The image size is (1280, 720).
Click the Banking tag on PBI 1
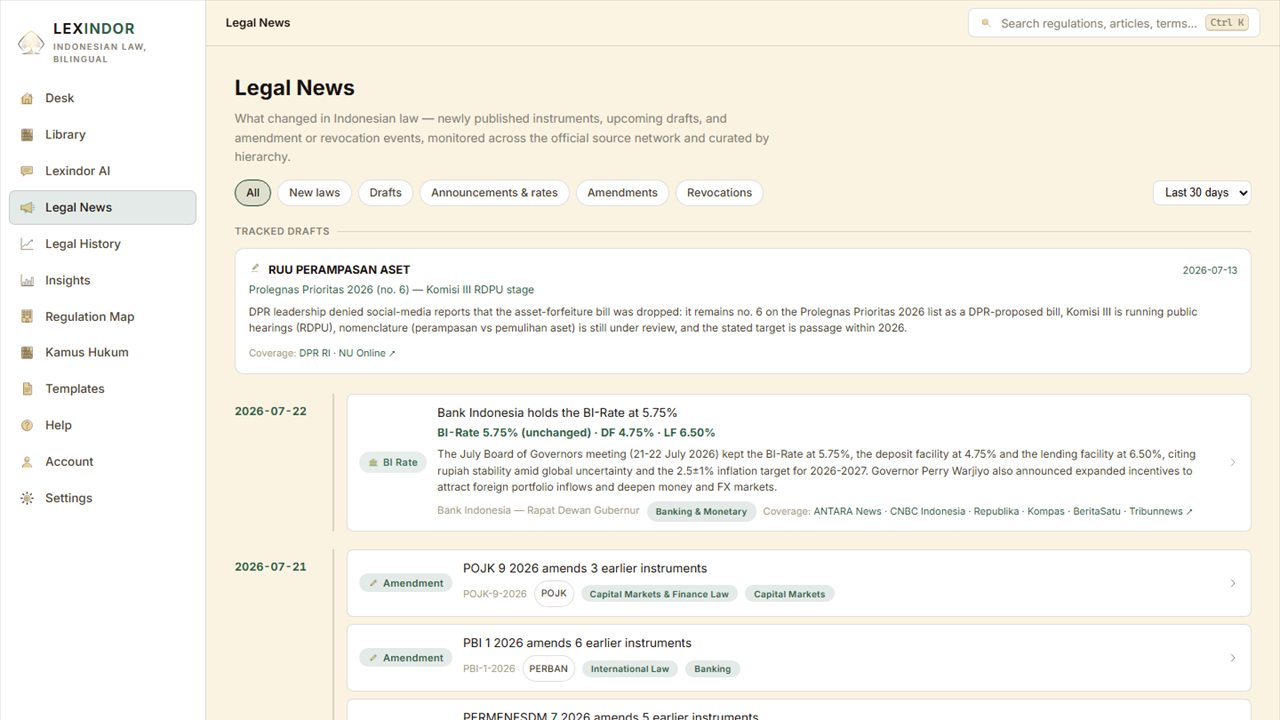(713, 669)
